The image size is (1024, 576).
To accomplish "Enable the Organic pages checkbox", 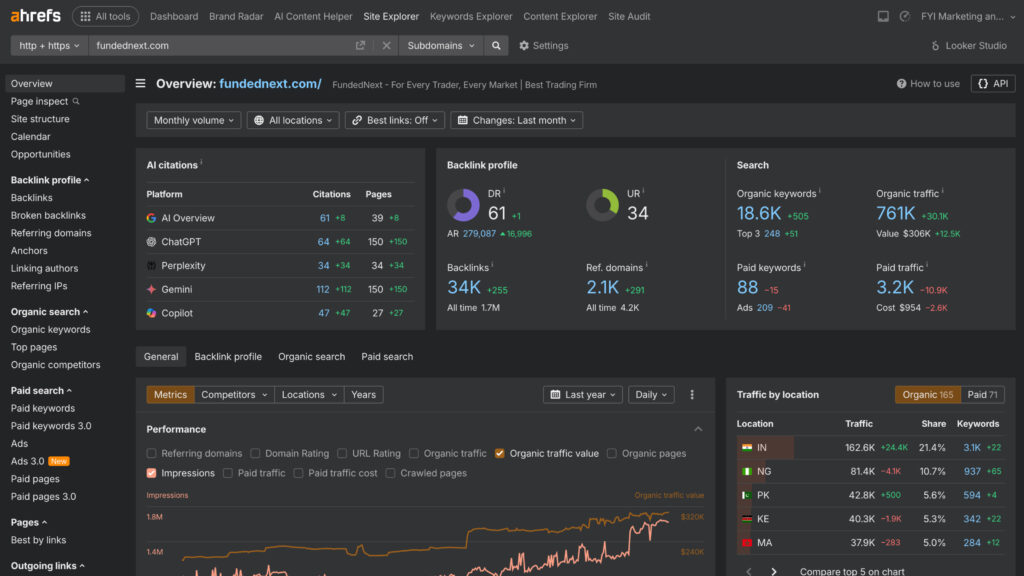I will coord(612,453).
